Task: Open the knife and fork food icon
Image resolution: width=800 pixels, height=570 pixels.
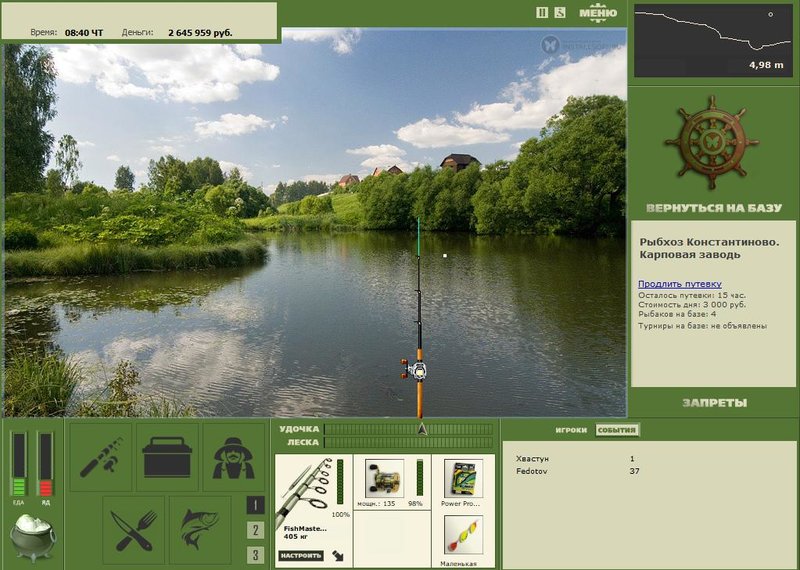Action: [x=134, y=530]
